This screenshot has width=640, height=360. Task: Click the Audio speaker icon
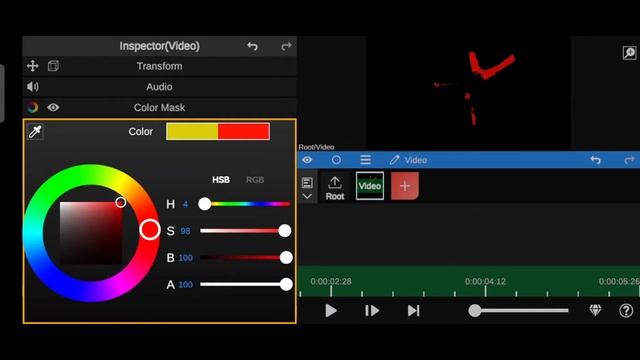coord(33,87)
